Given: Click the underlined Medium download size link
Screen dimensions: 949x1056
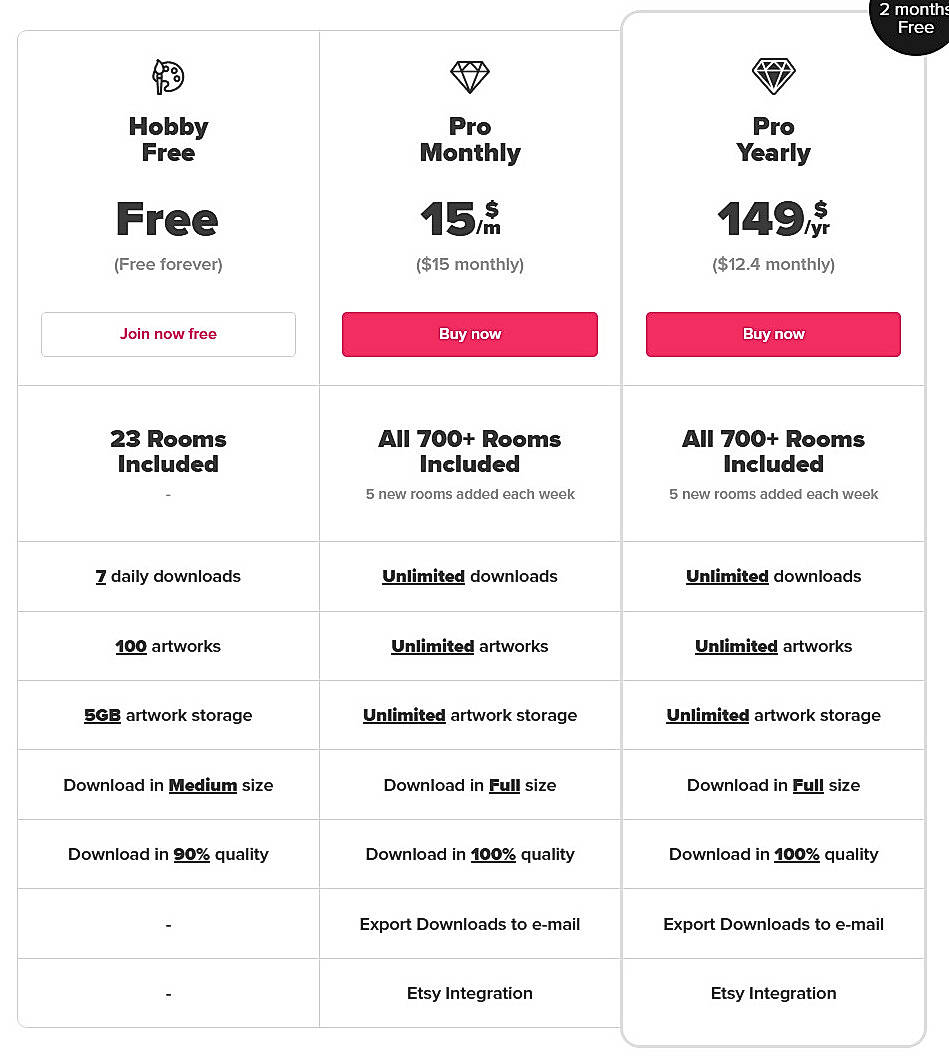Looking at the screenshot, I should click(x=203, y=785).
